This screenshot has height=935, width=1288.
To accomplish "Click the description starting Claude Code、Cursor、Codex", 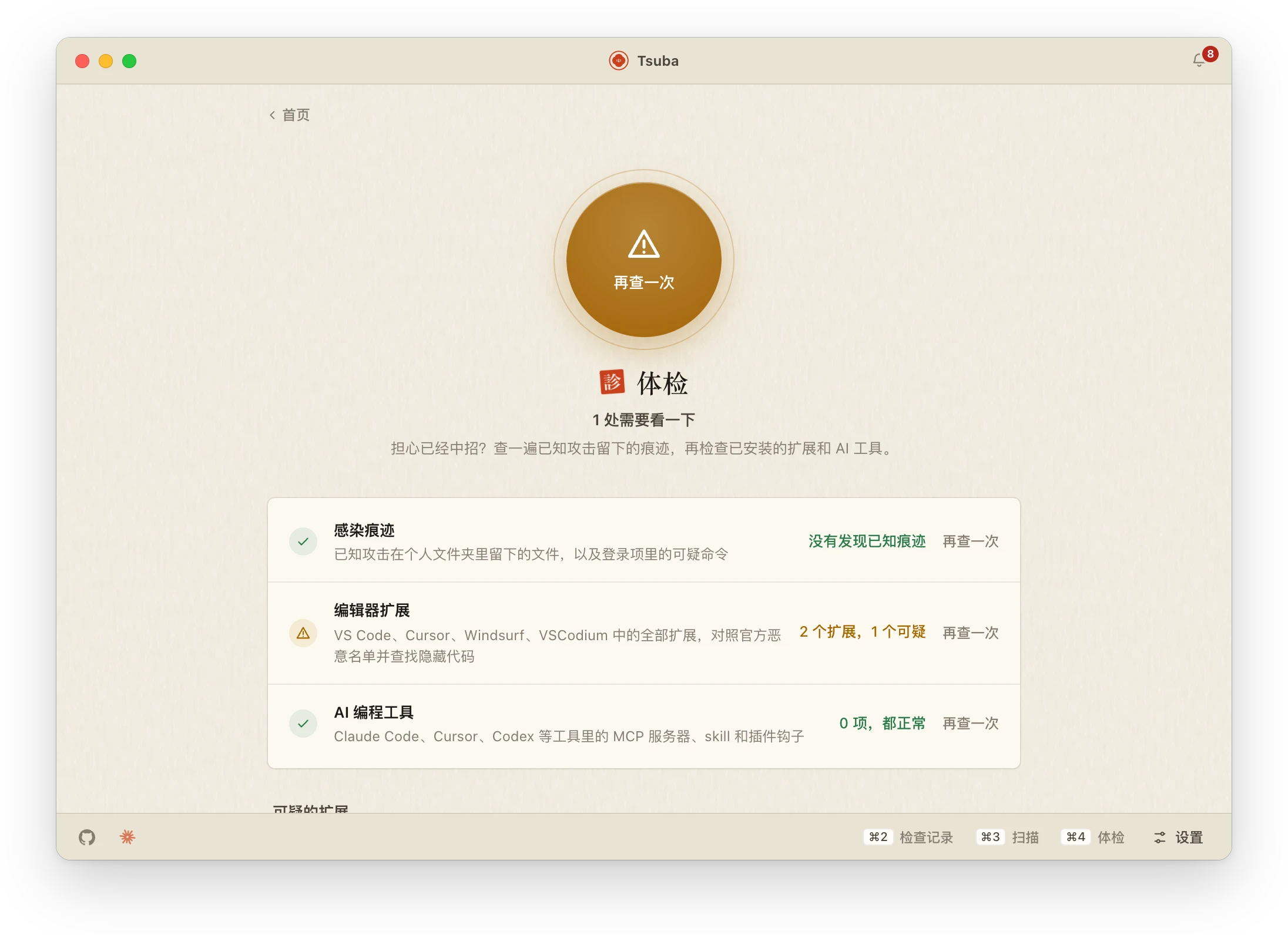I will pos(569,736).
